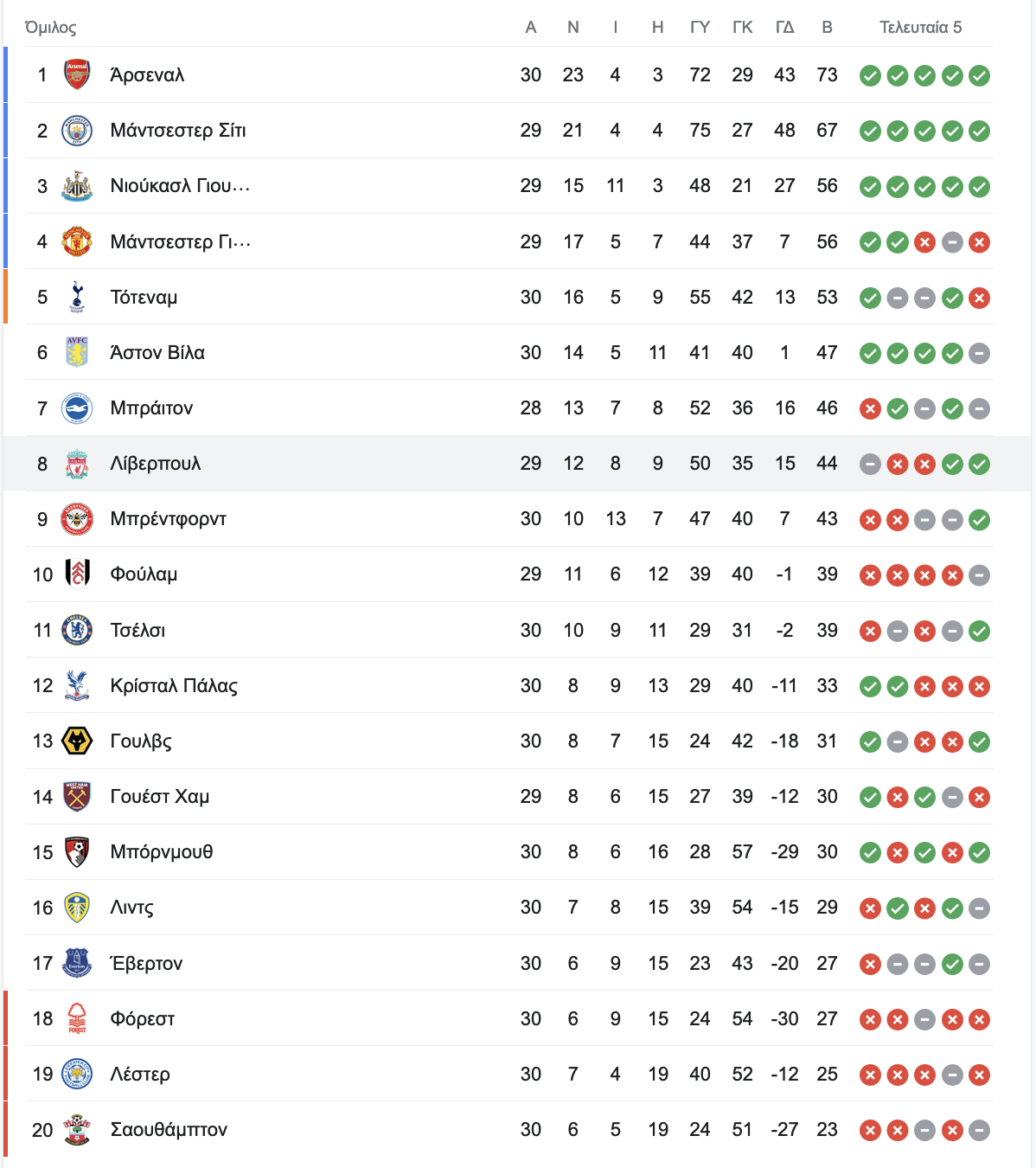Viewport: 1036px width, 1168px height.
Task: Select the Chelsea crest icon
Action: click(77, 631)
